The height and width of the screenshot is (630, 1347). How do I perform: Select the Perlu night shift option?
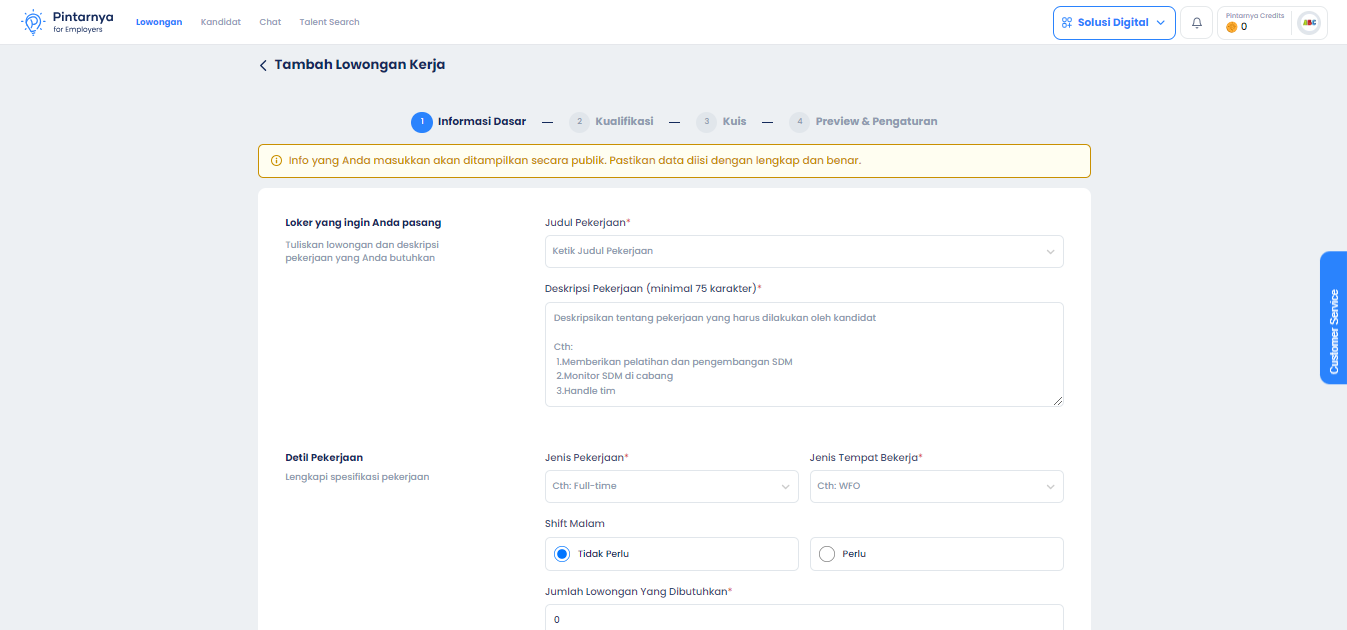(827, 554)
